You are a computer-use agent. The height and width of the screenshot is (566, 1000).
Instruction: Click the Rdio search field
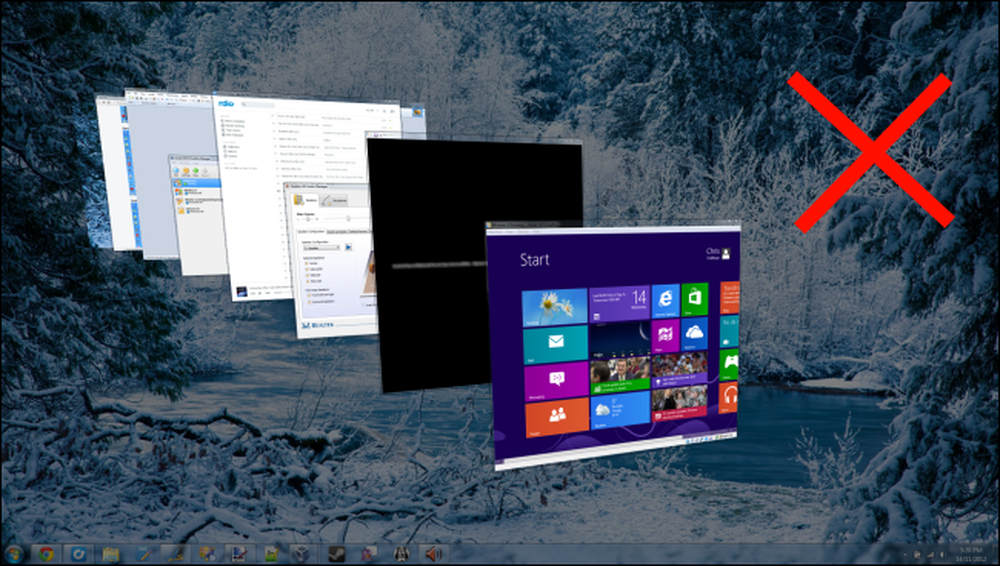click(x=258, y=105)
